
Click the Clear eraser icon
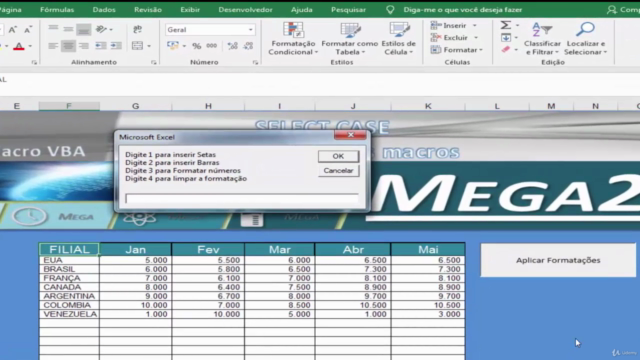coord(506,49)
